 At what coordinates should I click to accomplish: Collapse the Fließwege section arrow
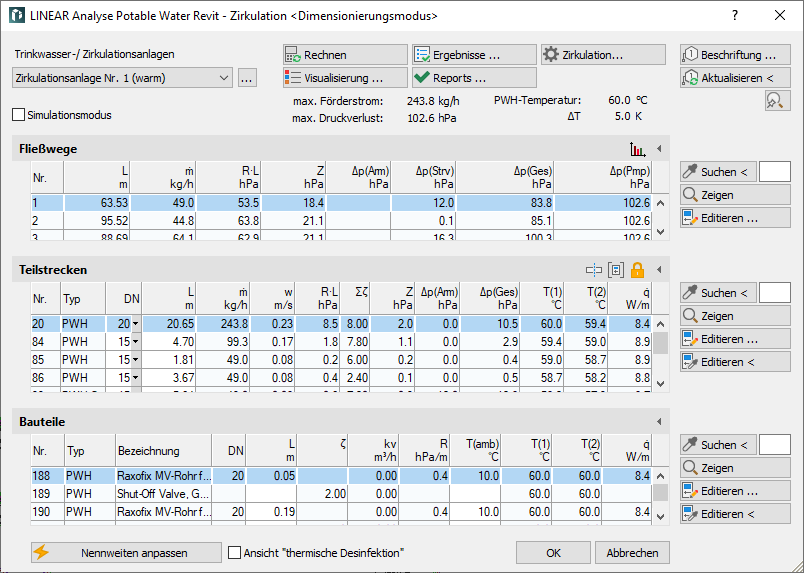coord(659,149)
